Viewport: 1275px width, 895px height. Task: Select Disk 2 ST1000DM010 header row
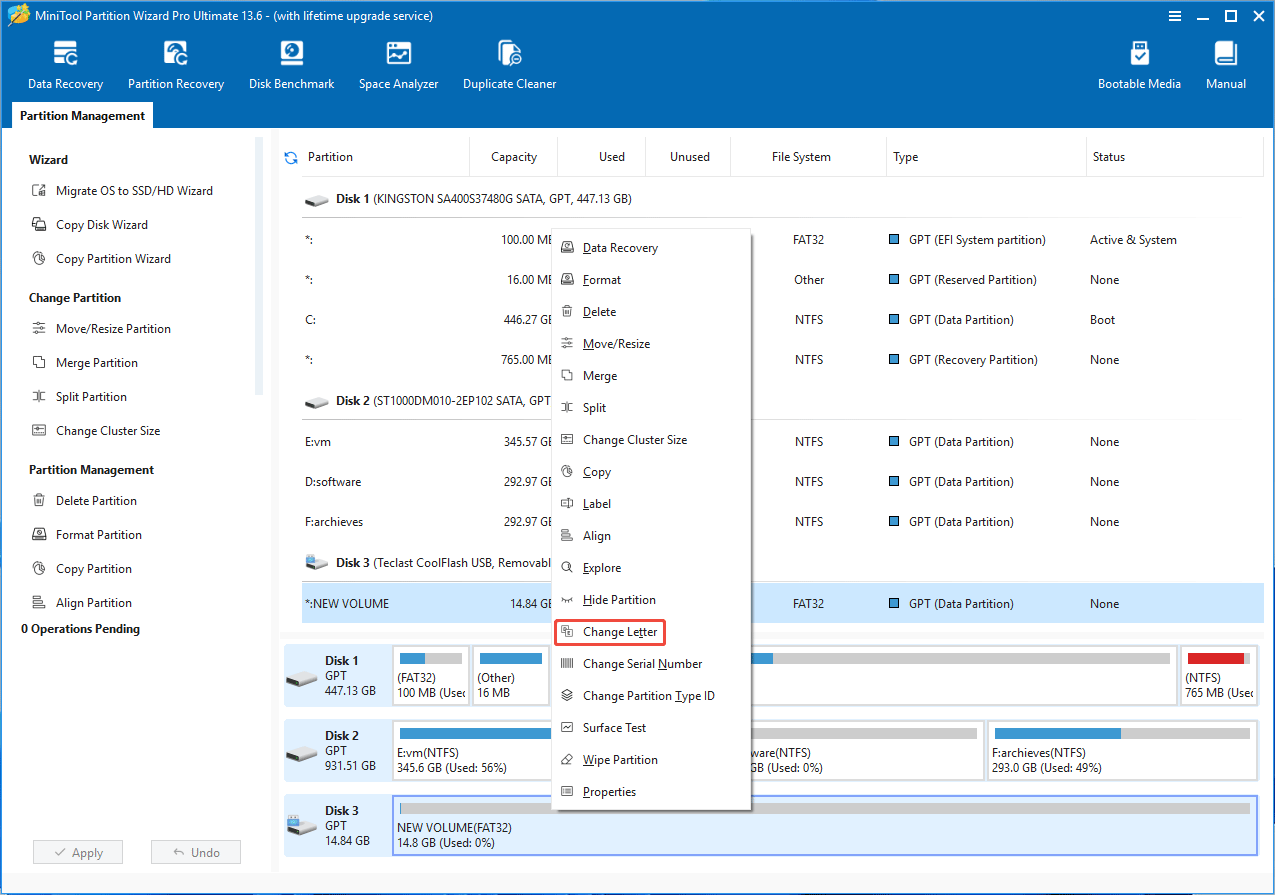pyautogui.click(x=783, y=401)
